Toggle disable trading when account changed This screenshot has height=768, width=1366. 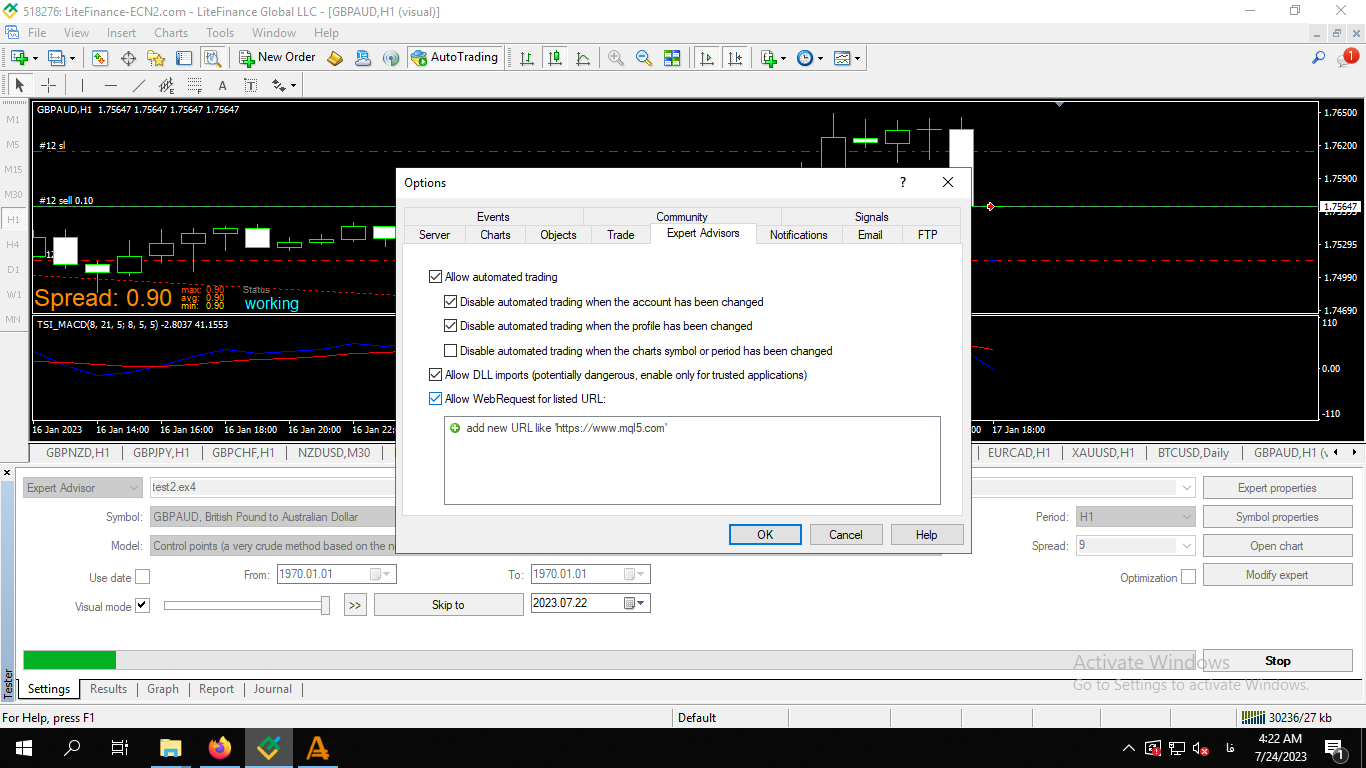coord(451,301)
